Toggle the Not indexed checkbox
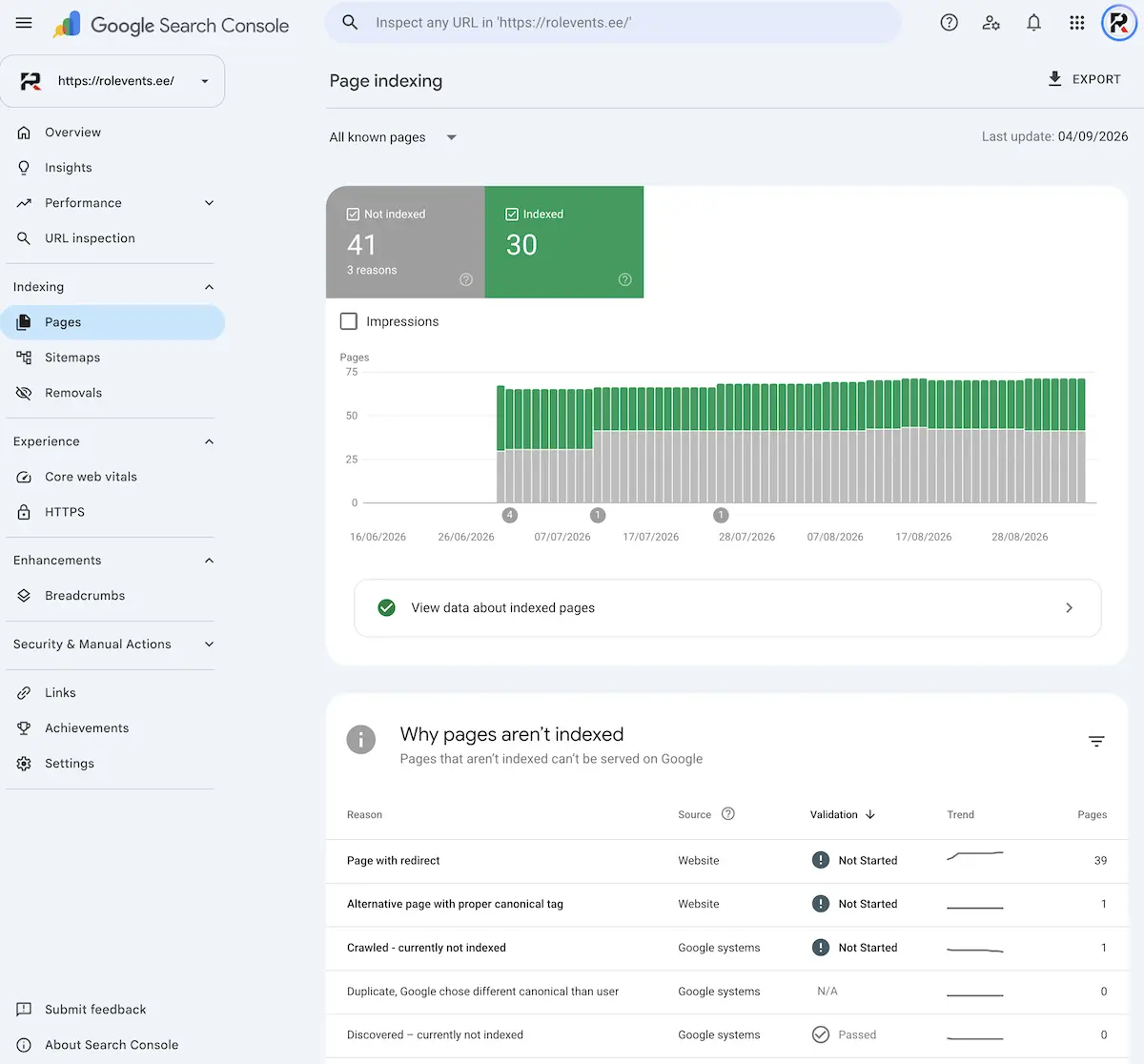Screen dimensions: 1144x1064 pyautogui.click(x=353, y=215)
